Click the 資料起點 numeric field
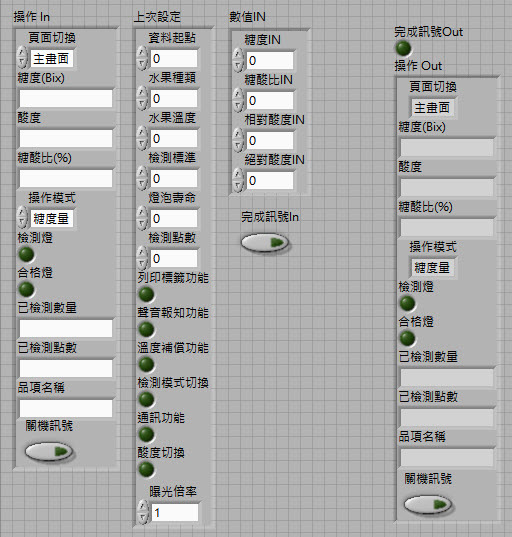Viewport: 512px width, 537px height. click(174, 59)
